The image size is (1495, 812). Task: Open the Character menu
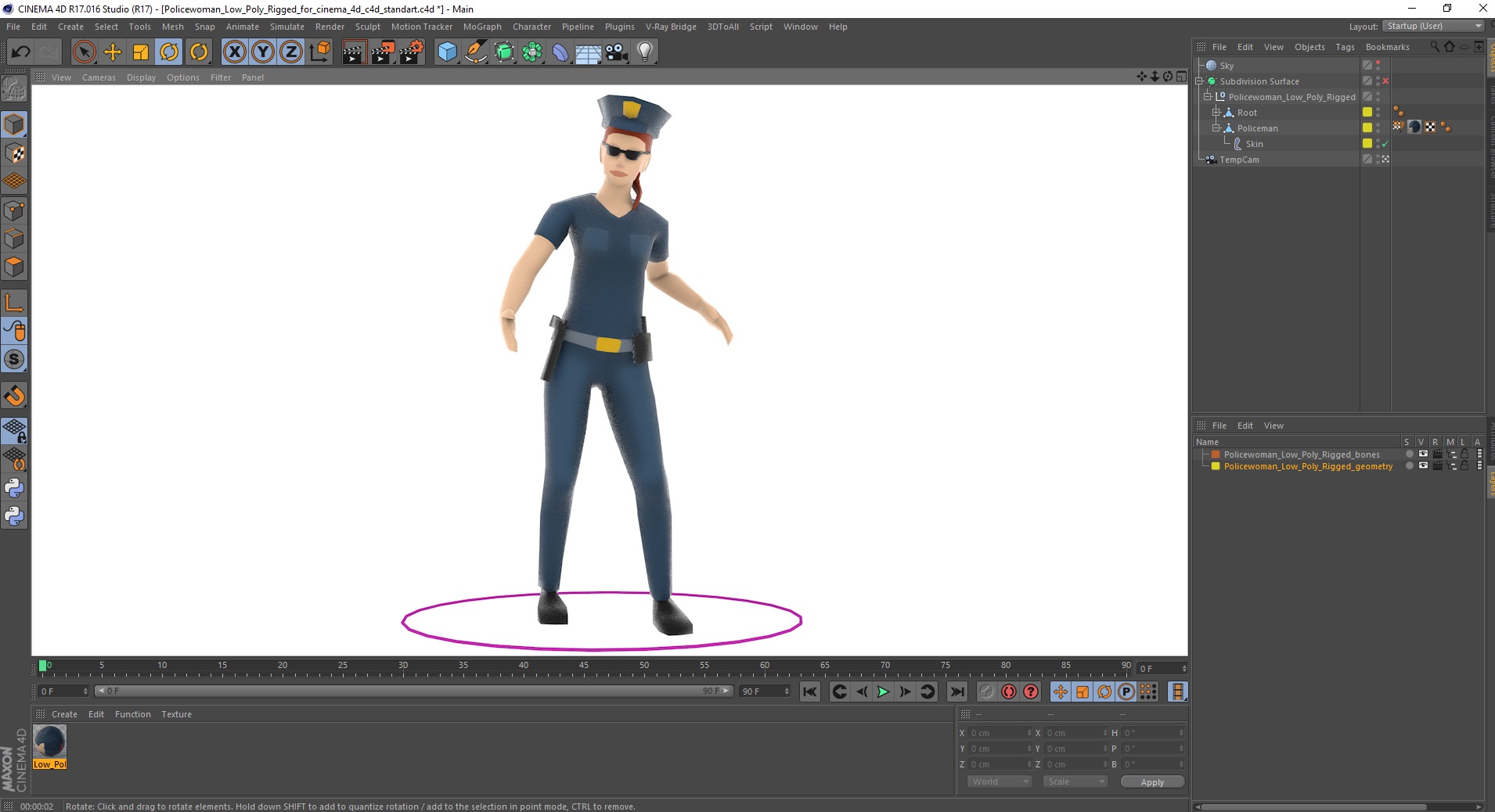point(531,27)
